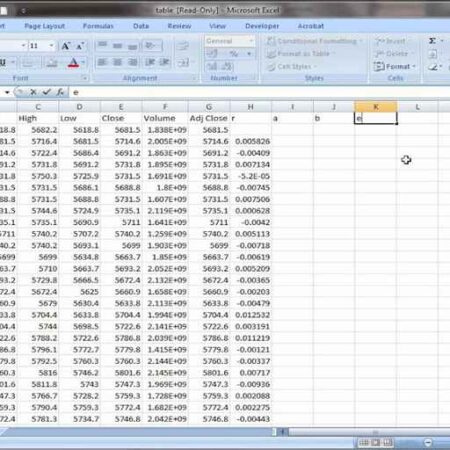Open the font size 11 dropdown

[51, 45]
